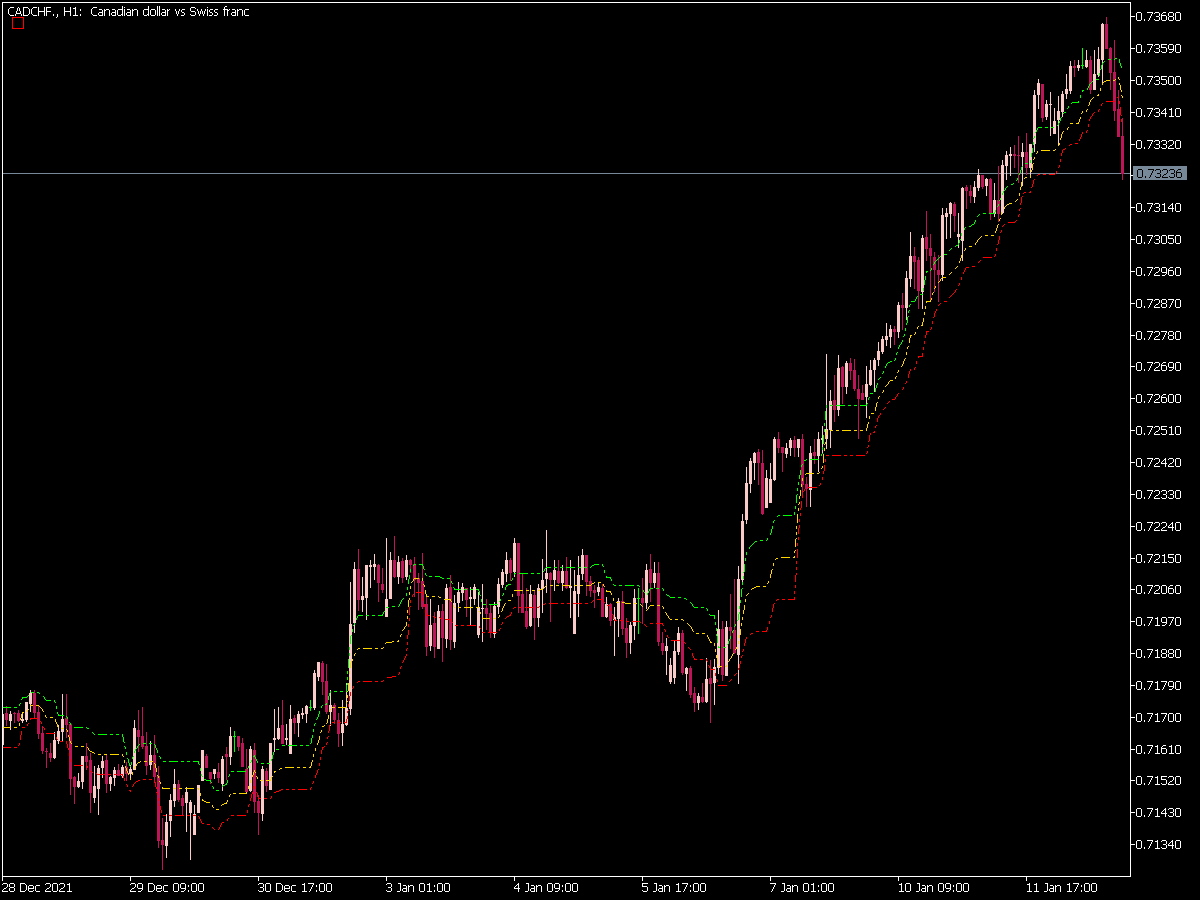The image size is (1200, 900).
Task: Click the 28 Dec 2021 time label
Action: point(35,888)
